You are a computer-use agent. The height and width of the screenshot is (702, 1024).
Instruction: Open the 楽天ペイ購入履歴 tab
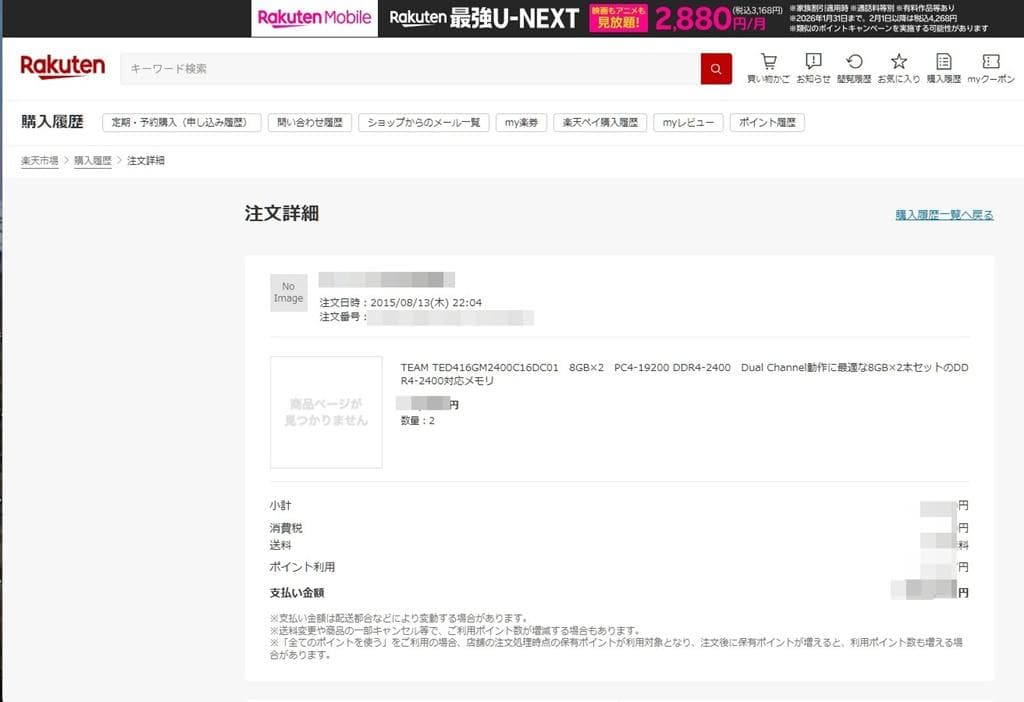(600, 122)
